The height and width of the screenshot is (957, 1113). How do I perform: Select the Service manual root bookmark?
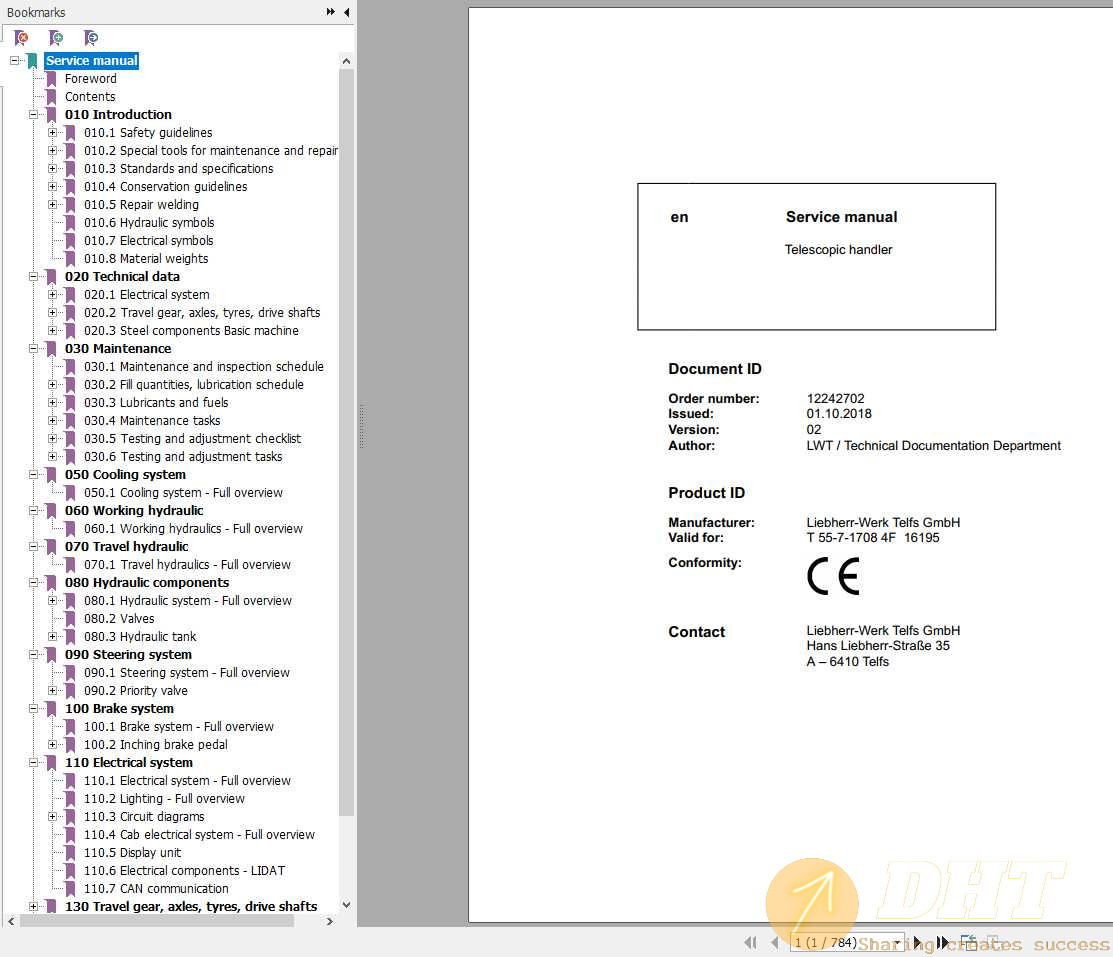click(92, 61)
